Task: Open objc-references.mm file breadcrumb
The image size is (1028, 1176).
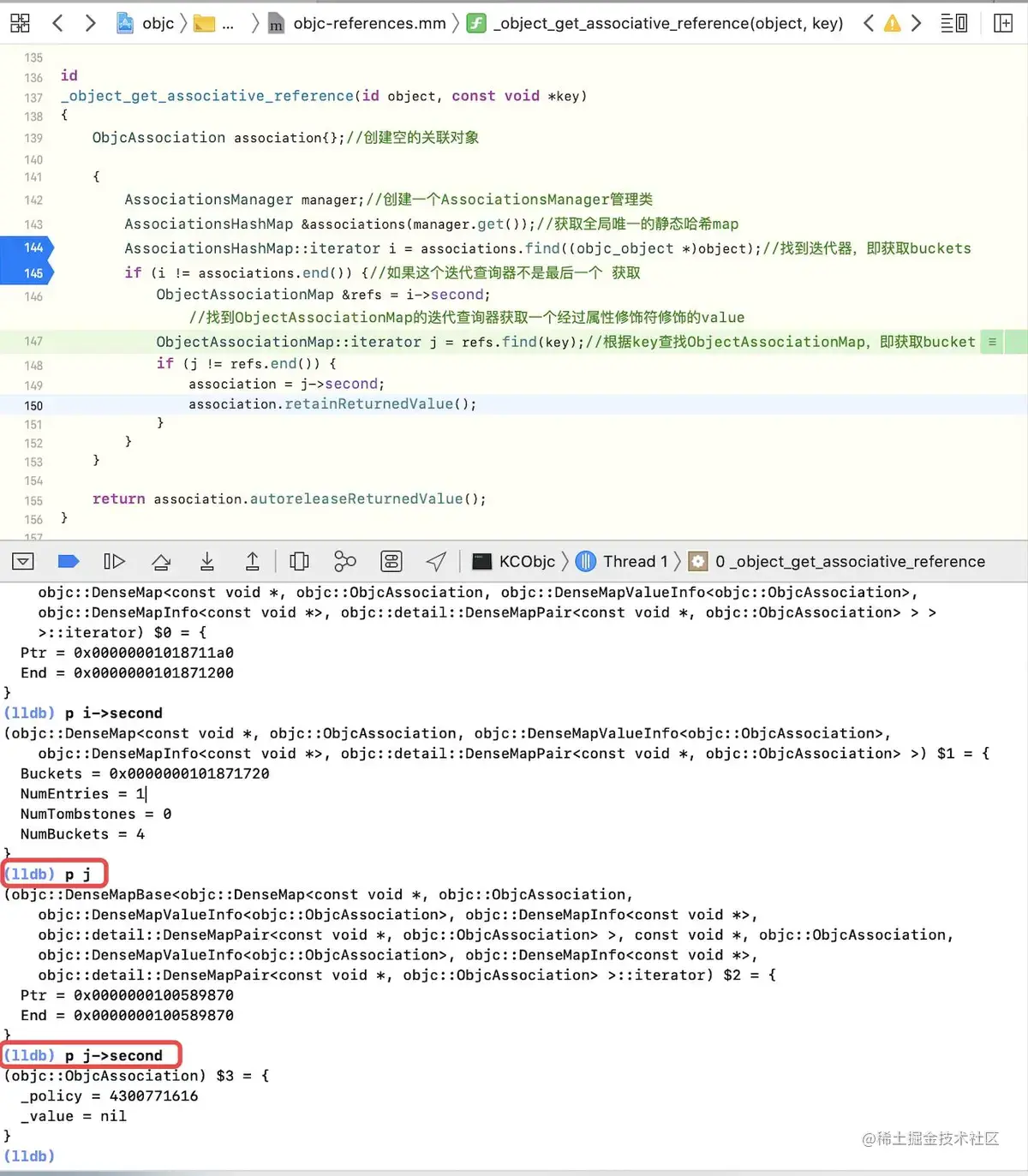Action: click(357, 23)
